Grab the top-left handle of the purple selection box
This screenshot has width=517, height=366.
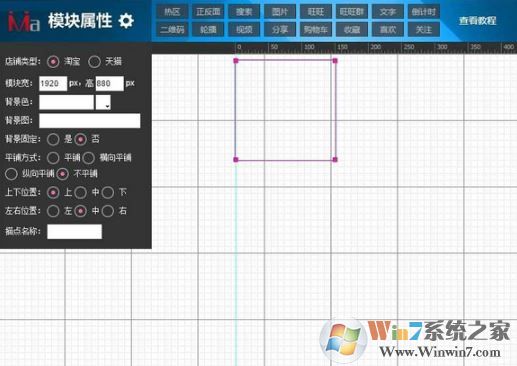(236, 61)
